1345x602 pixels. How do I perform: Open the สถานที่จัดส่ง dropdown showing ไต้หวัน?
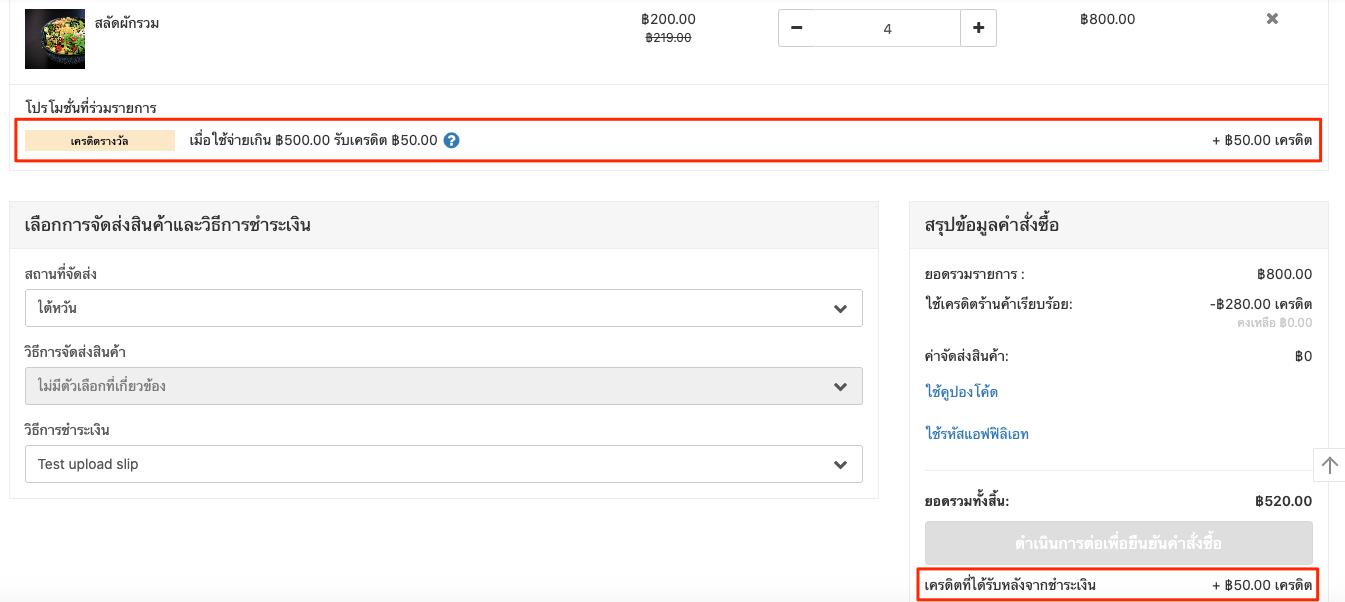click(444, 308)
